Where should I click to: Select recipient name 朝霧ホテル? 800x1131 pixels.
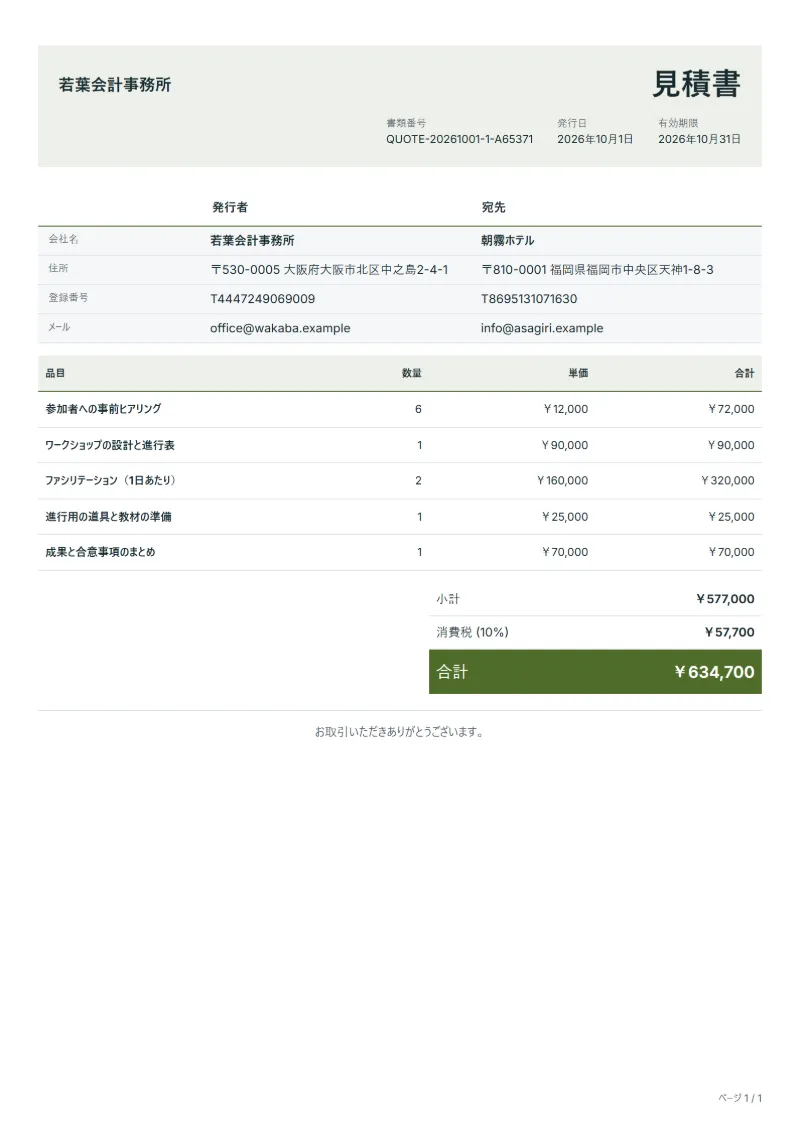click(x=508, y=240)
